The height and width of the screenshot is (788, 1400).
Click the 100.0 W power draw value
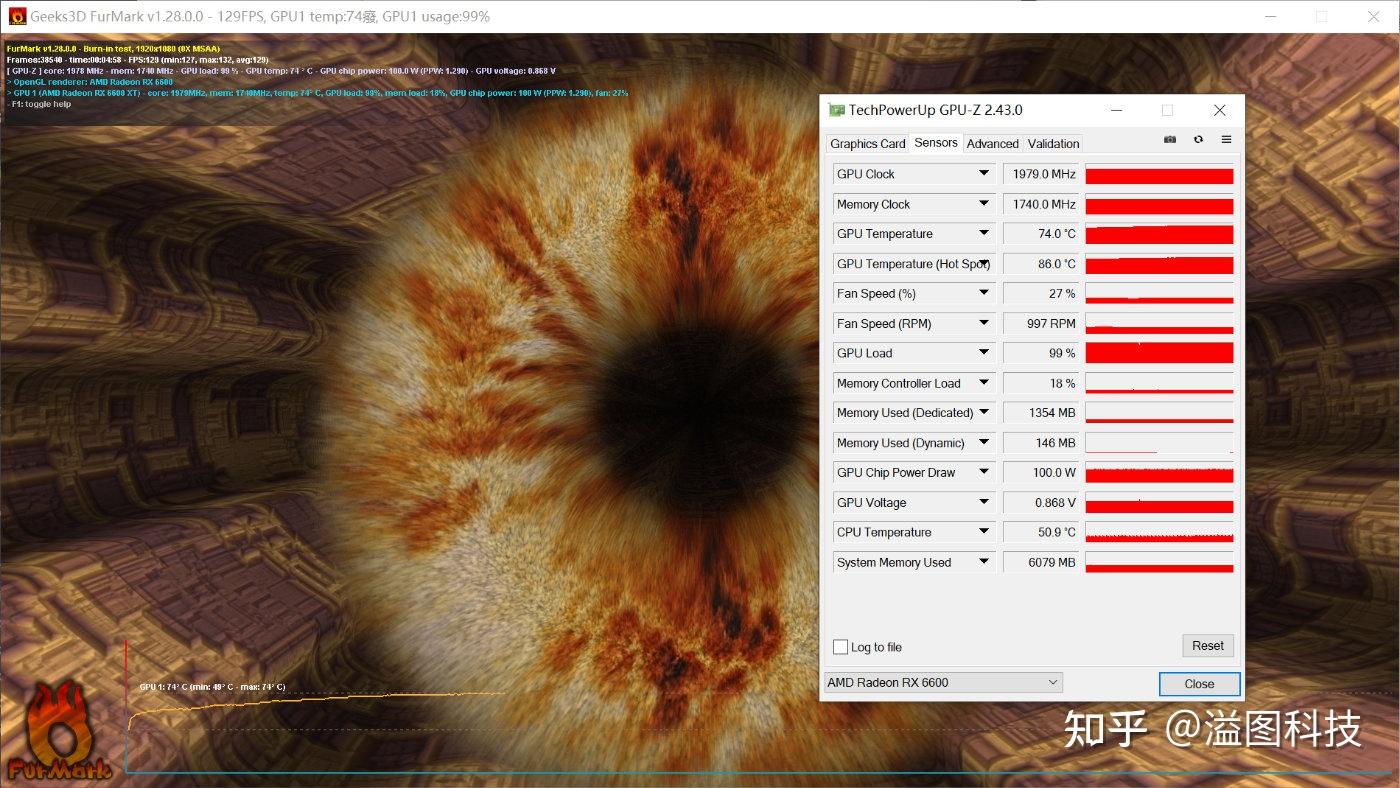1041,473
